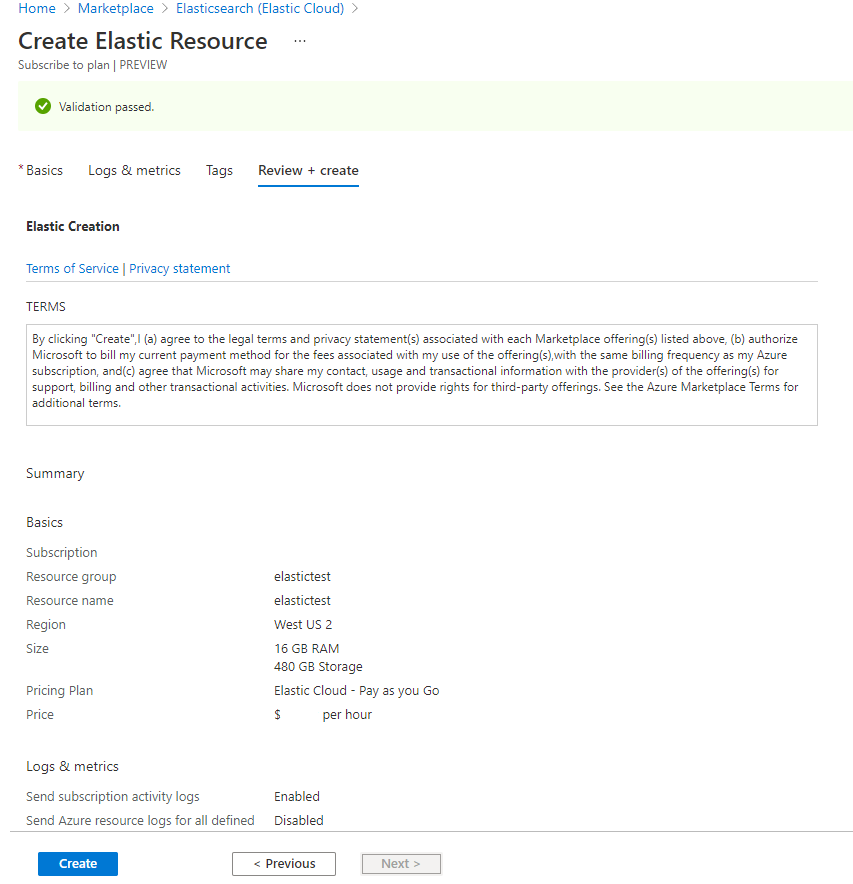Click the 'Pricing Plan' field label
The height and width of the screenshot is (884, 853).
coord(59,691)
